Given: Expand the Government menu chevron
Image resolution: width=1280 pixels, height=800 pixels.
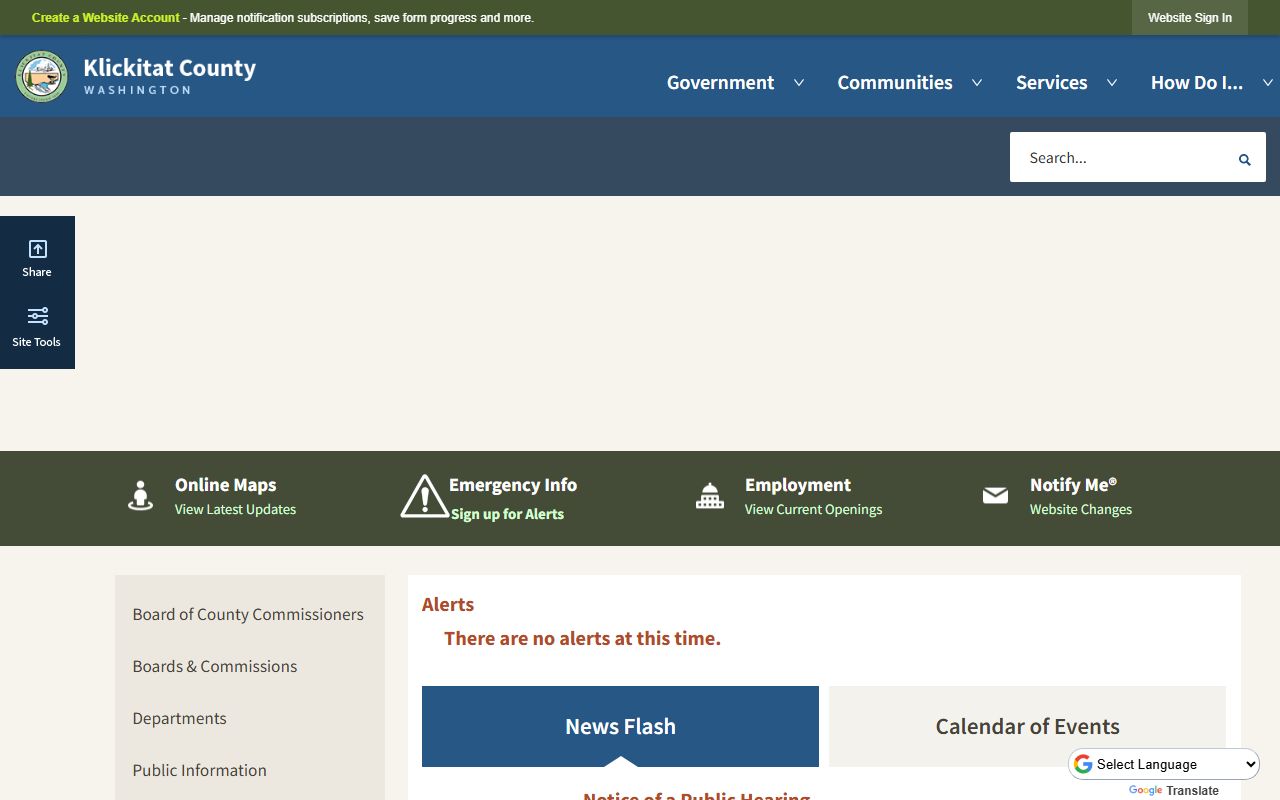Looking at the screenshot, I should pyautogui.click(x=799, y=83).
